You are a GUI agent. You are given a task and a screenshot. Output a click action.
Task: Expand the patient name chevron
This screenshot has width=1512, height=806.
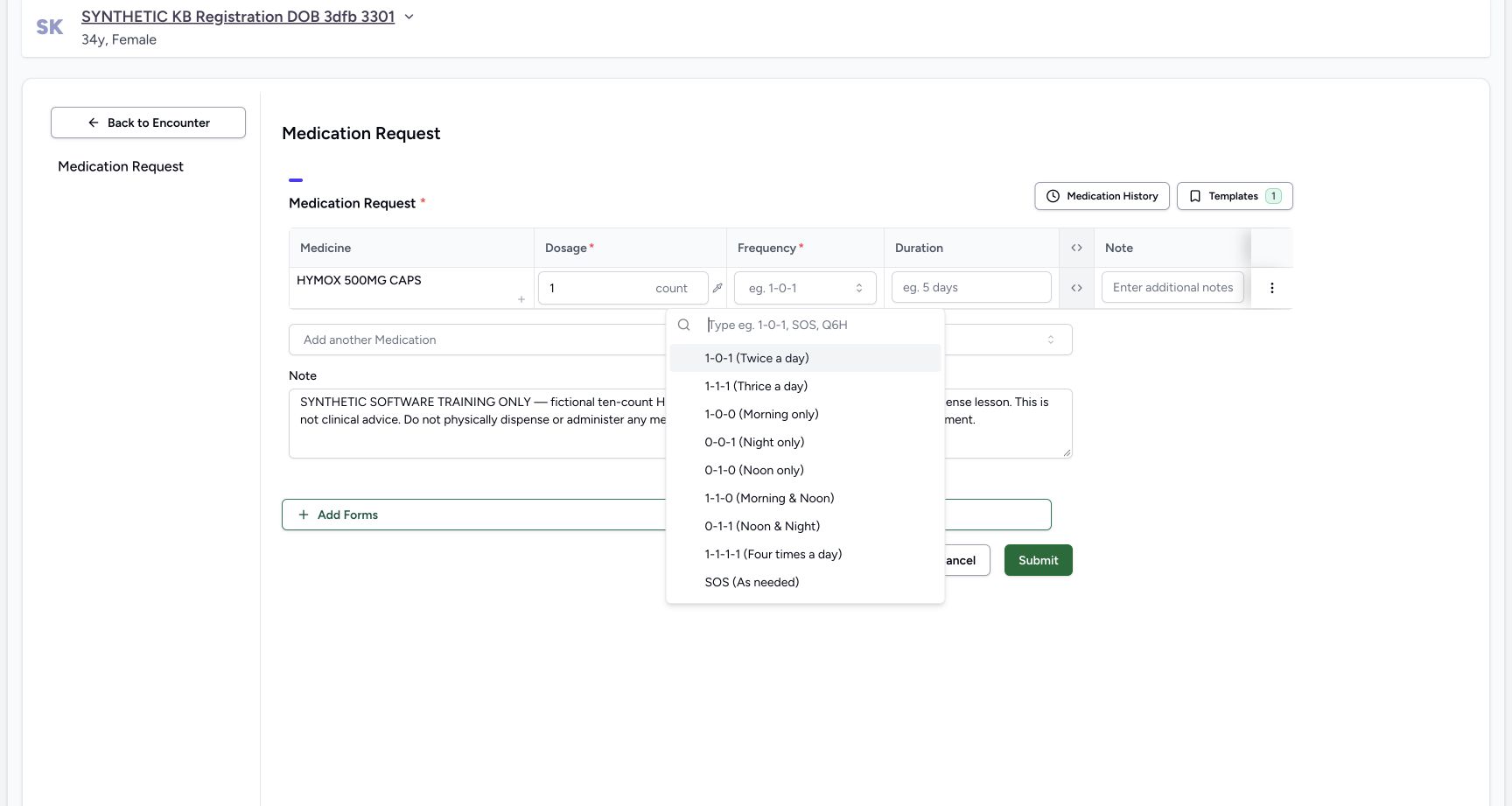[409, 17]
